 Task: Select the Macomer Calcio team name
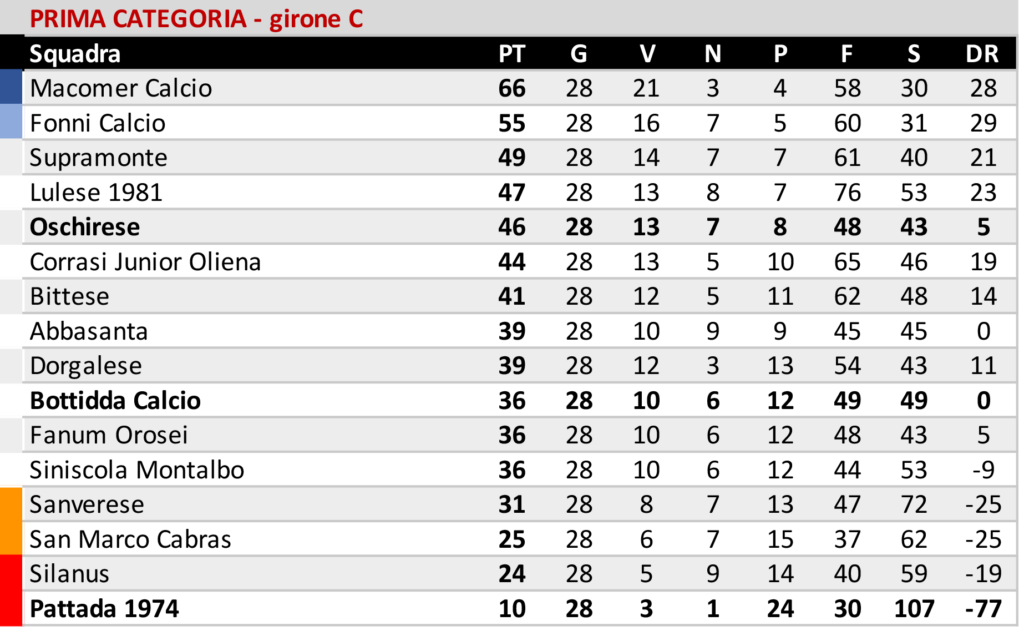(x=121, y=88)
